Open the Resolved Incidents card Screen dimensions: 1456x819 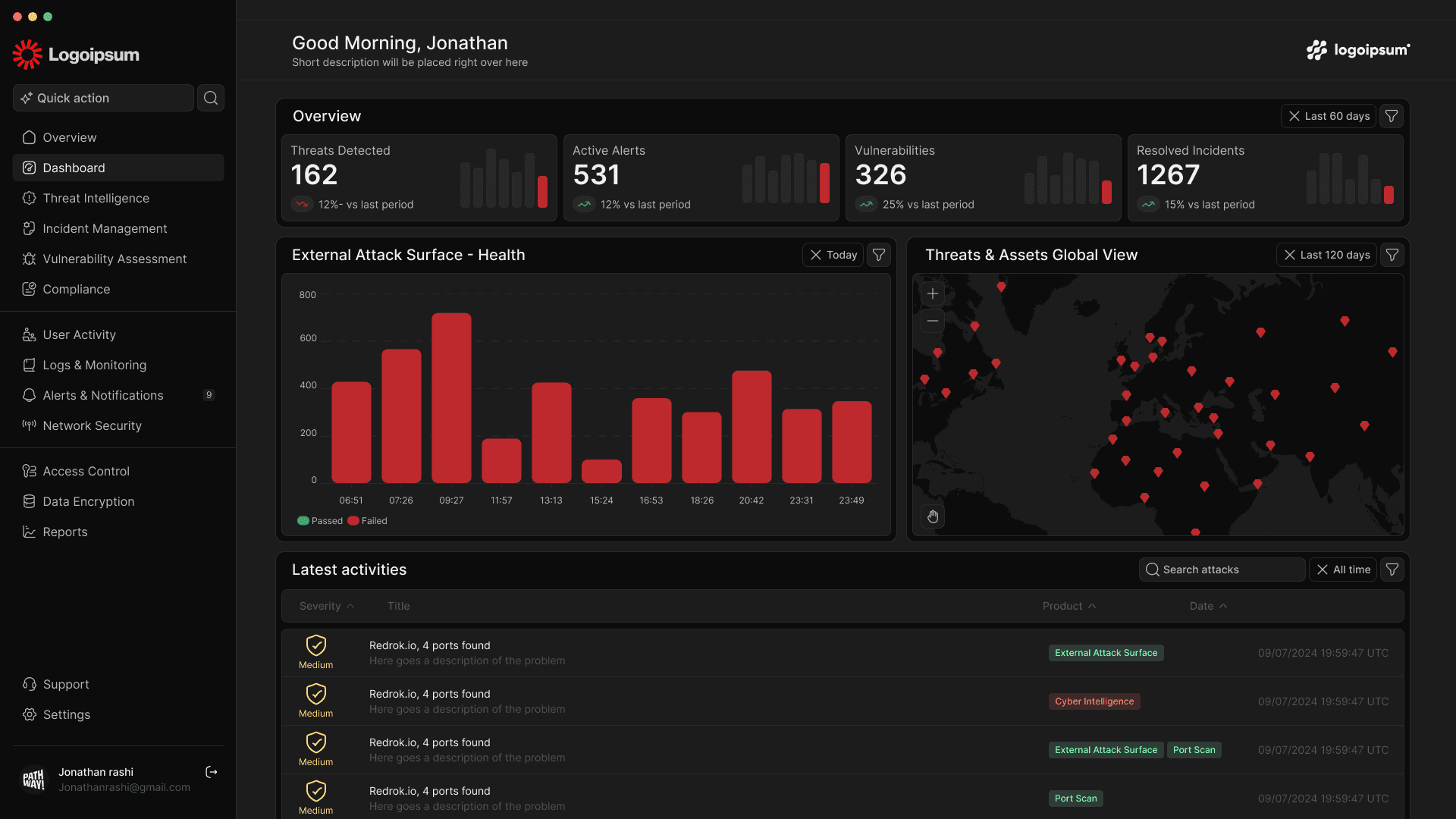tap(1266, 178)
